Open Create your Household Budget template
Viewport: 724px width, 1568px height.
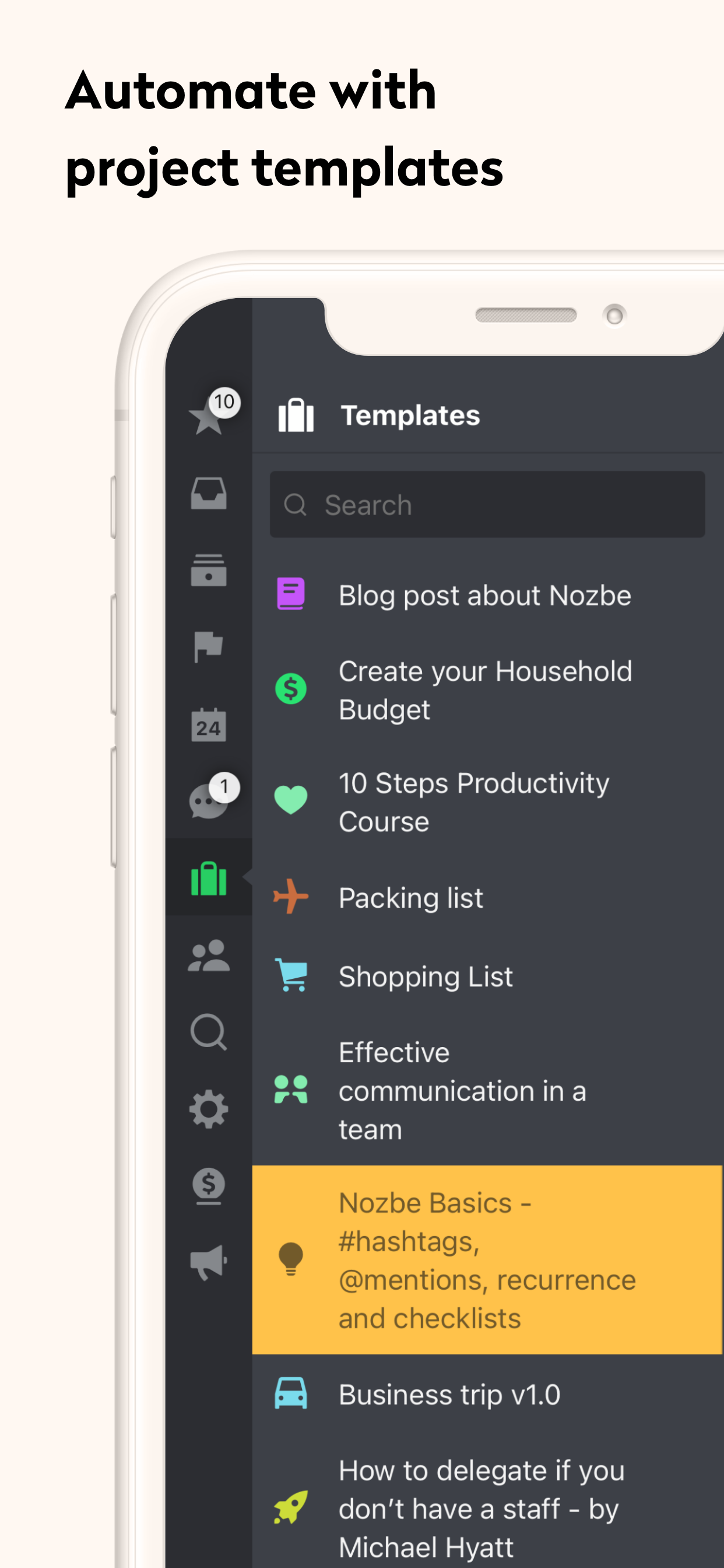click(x=488, y=689)
